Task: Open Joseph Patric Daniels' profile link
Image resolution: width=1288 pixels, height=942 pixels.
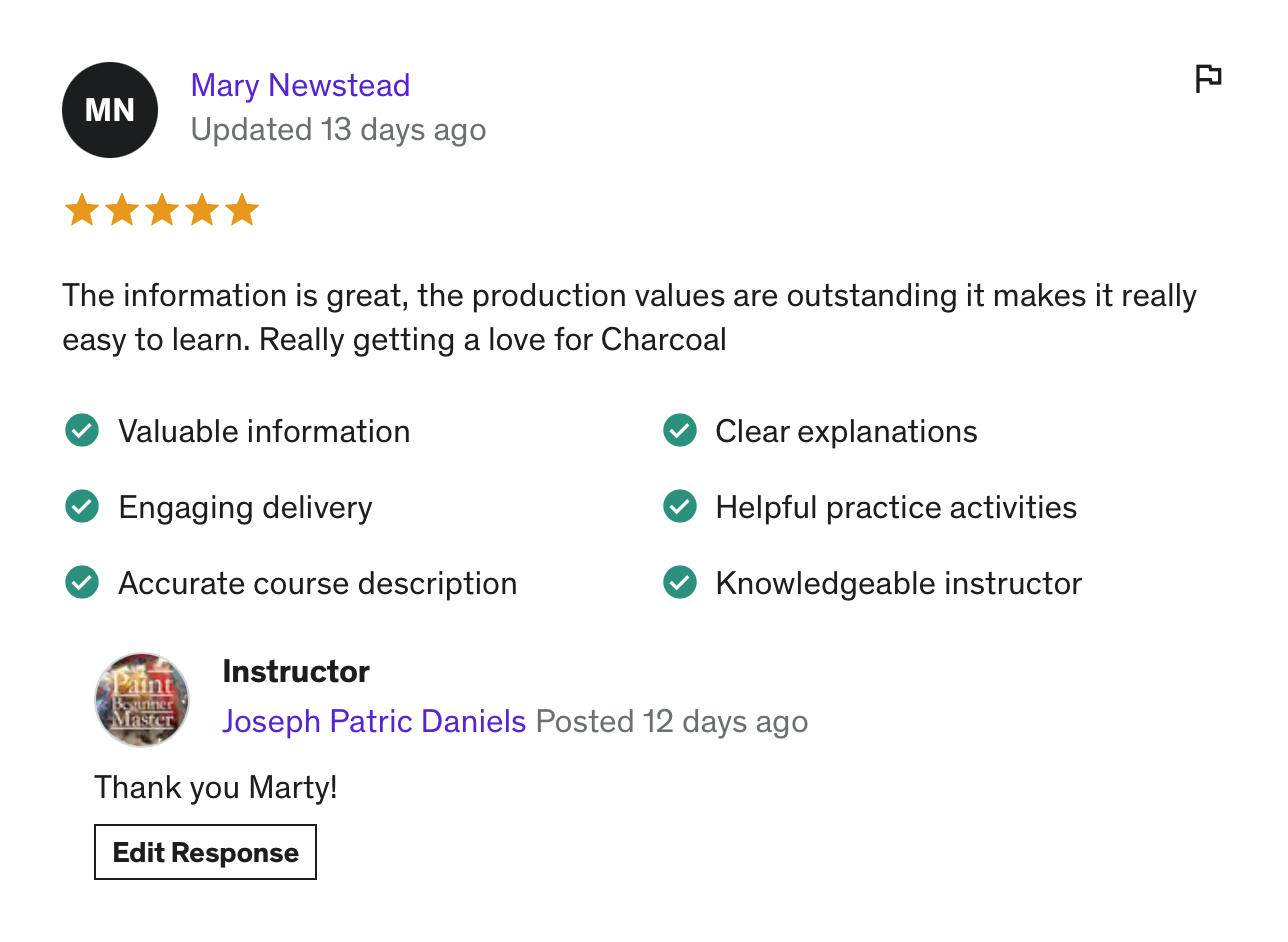Action: [x=374, y=721]
